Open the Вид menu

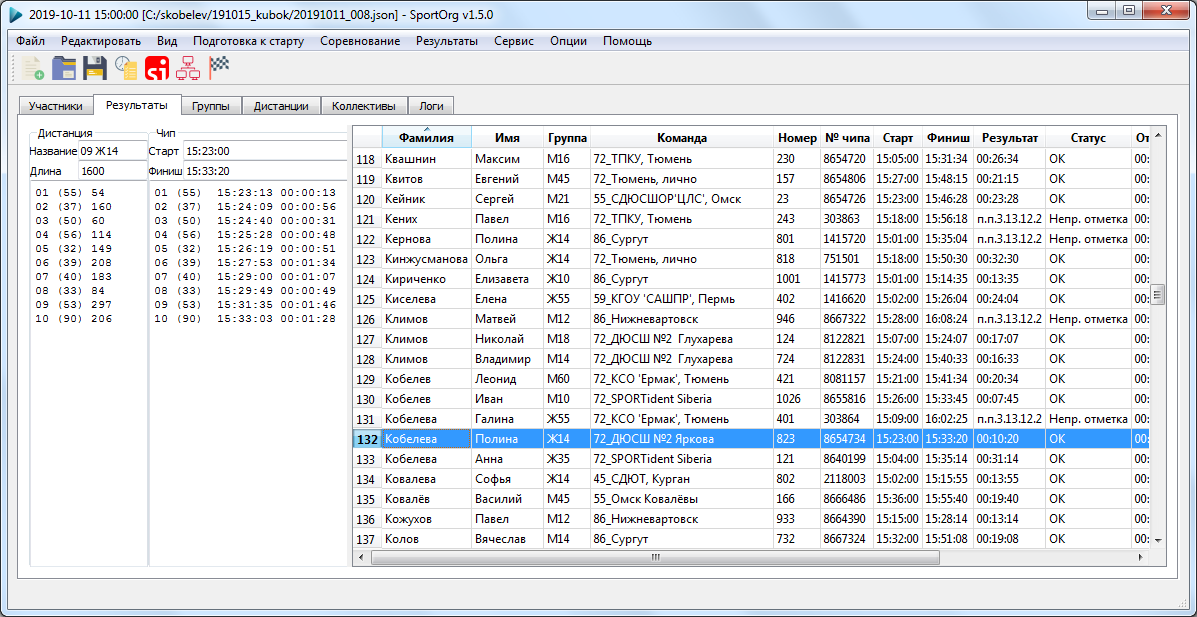[167, 41]
